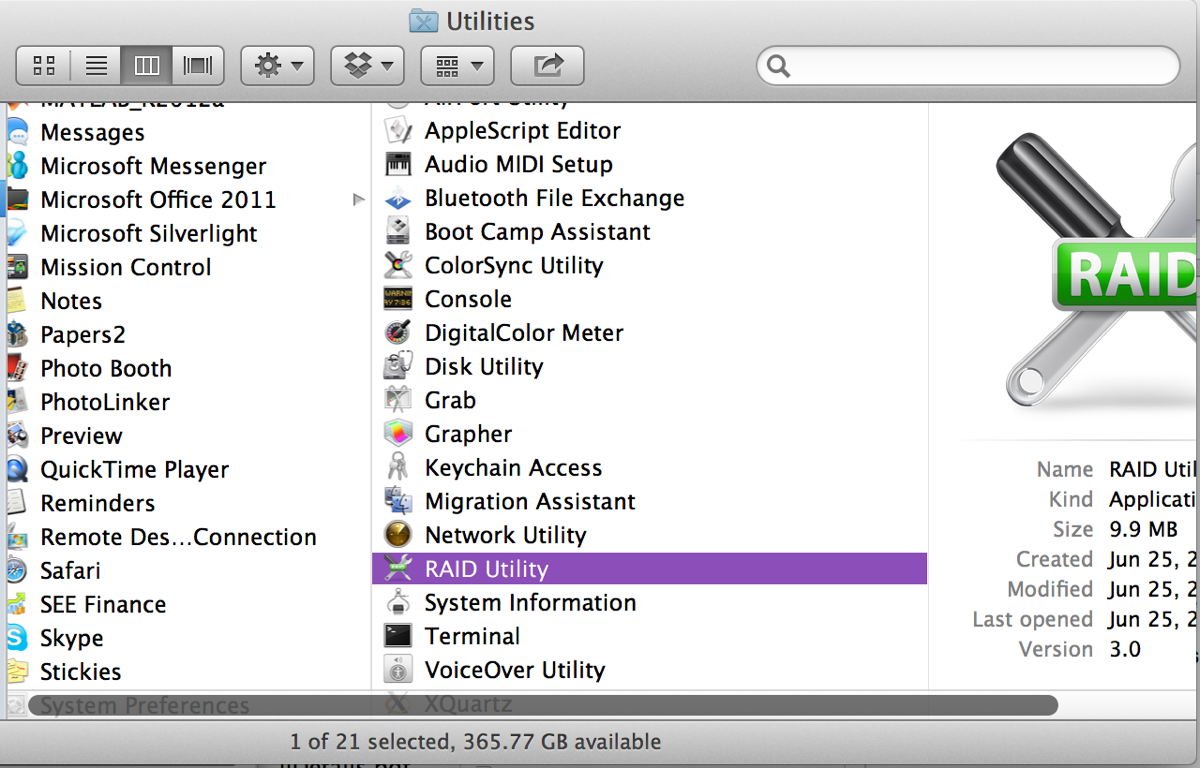The width and height of the screenshot is (1200, 768).
Task: Click the Skype icon
Action: coord(17,638)
